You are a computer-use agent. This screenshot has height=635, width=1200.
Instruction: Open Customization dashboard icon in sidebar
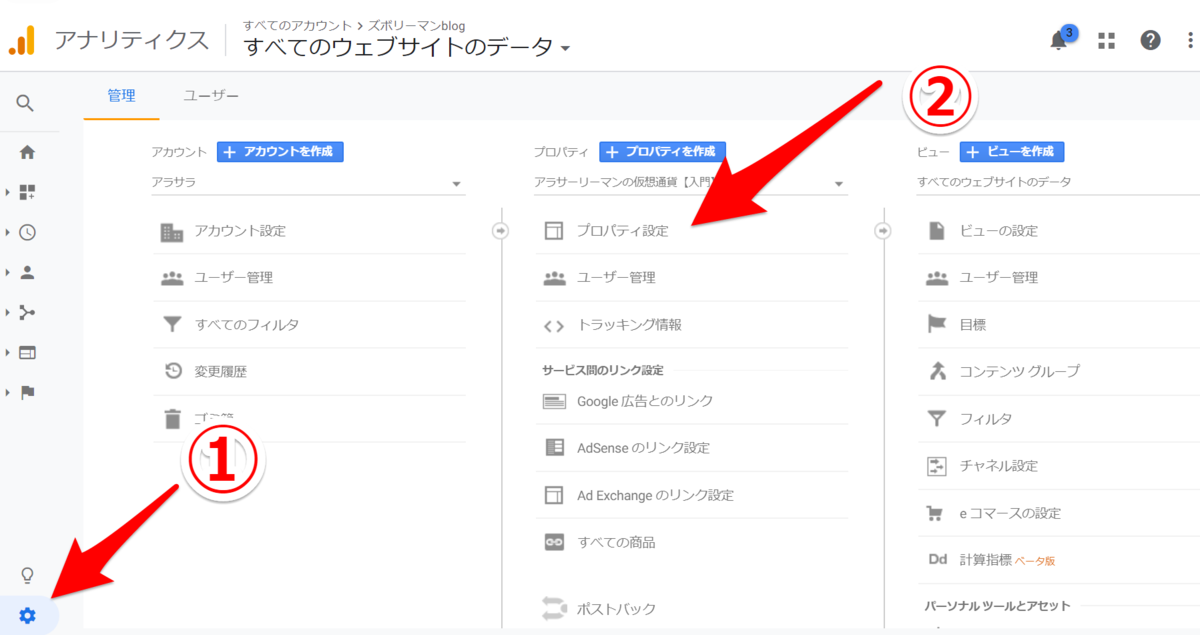[x=27, y=192]
